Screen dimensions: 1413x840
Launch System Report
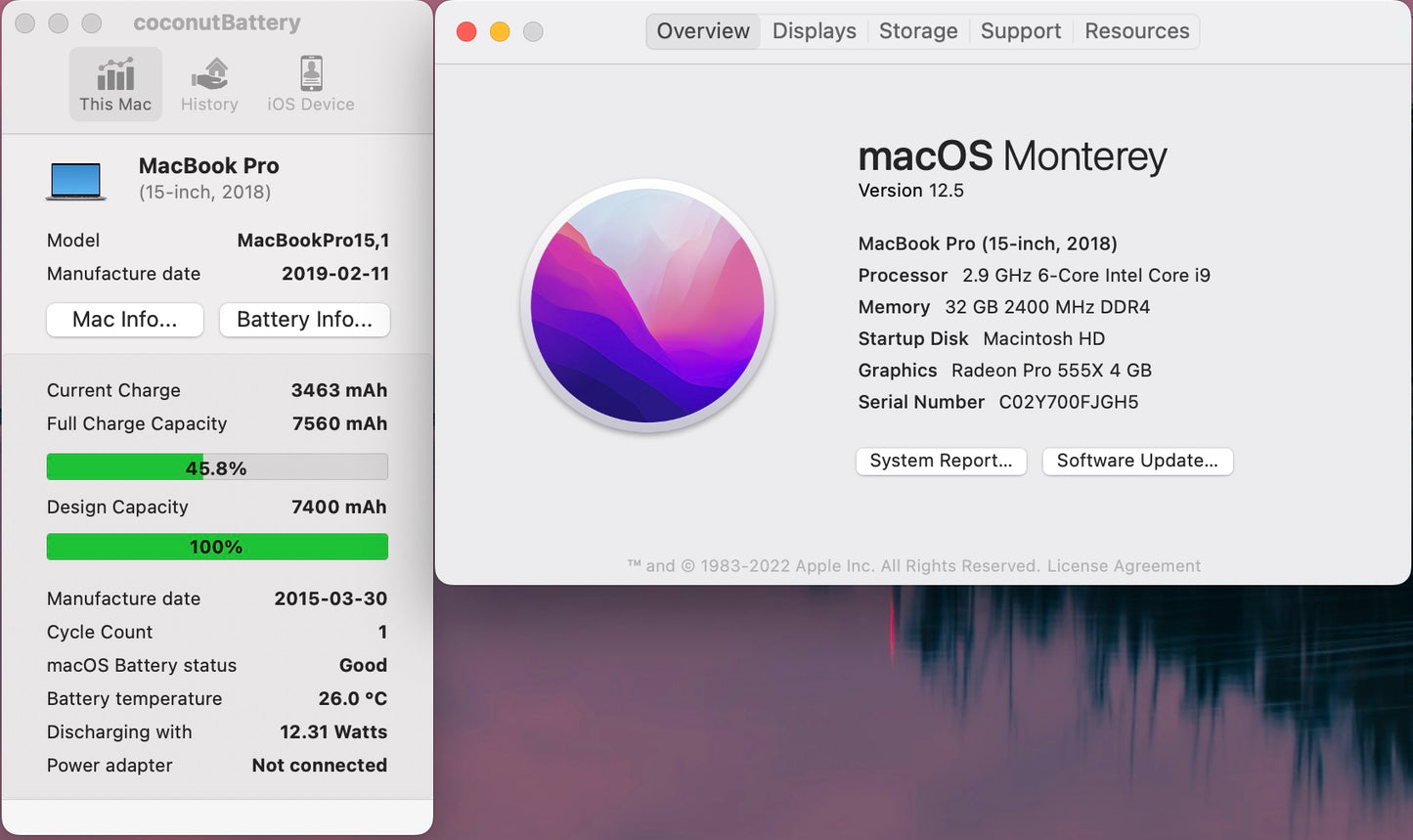pyautogui.click(x=940, y=461)
